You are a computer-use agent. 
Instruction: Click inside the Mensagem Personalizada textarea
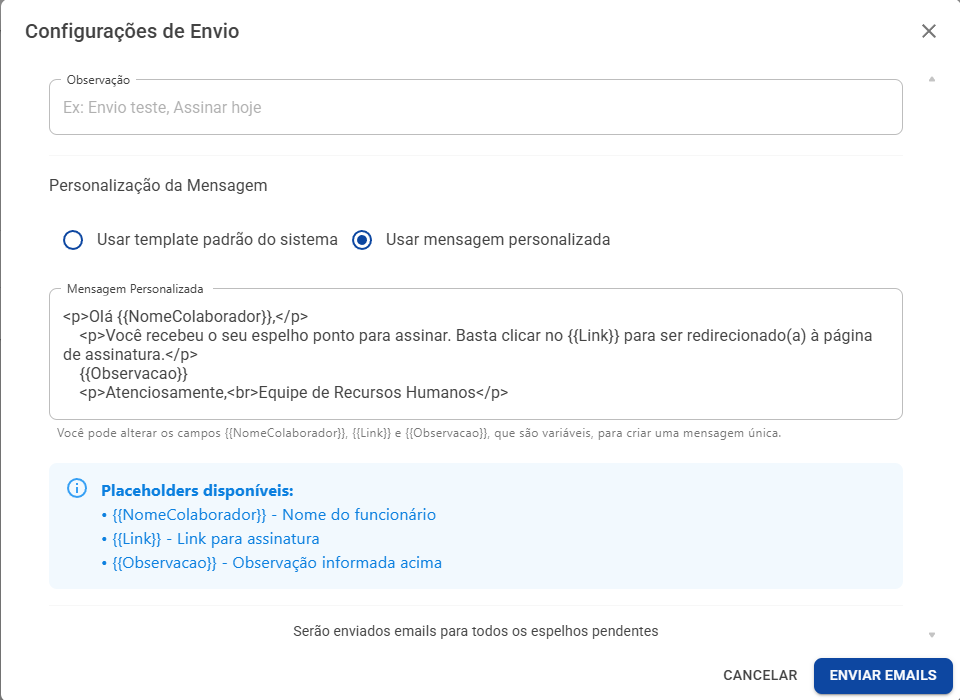point(476,354)
